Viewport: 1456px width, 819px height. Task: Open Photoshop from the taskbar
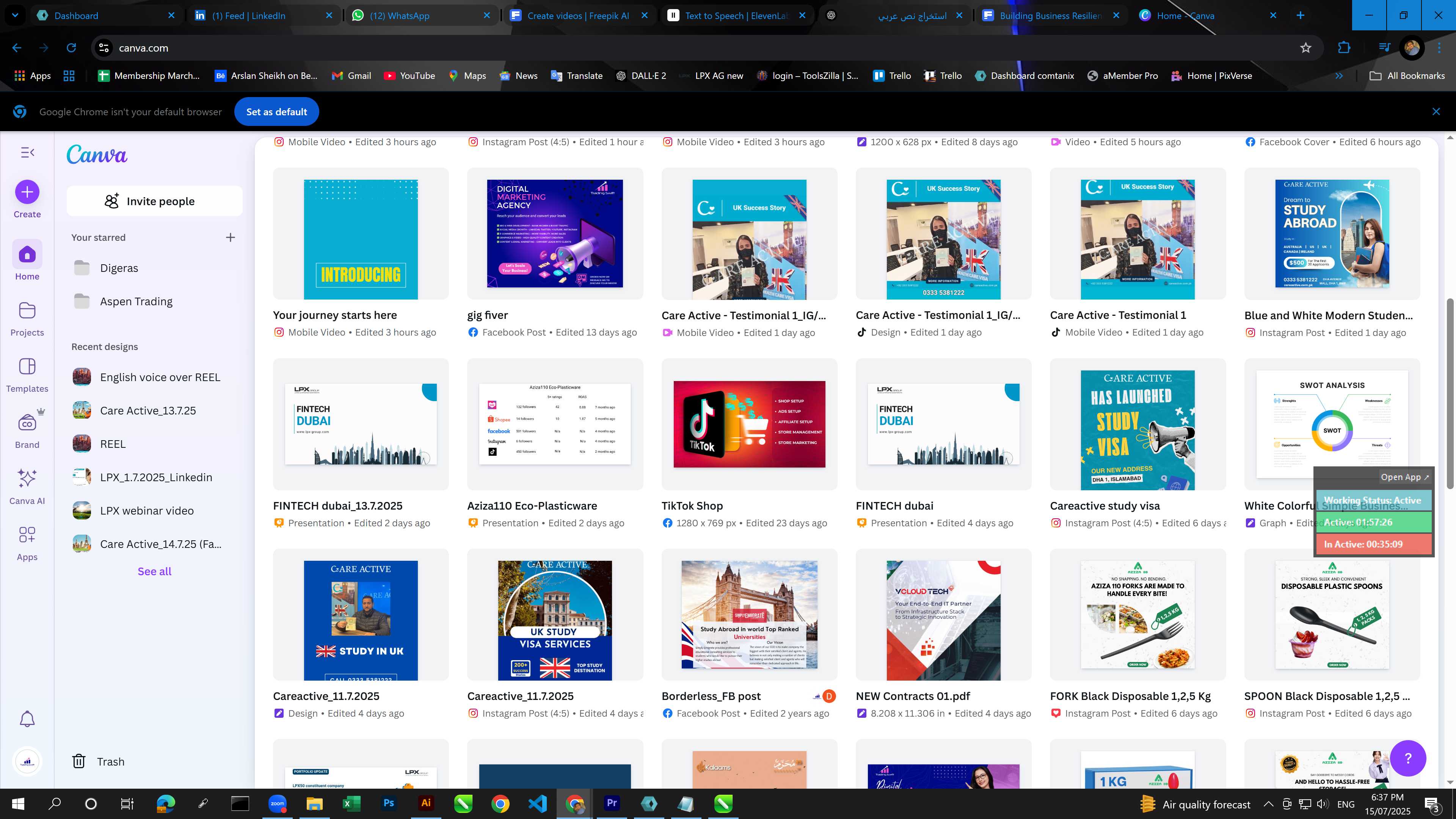click(x=388, y=803)
